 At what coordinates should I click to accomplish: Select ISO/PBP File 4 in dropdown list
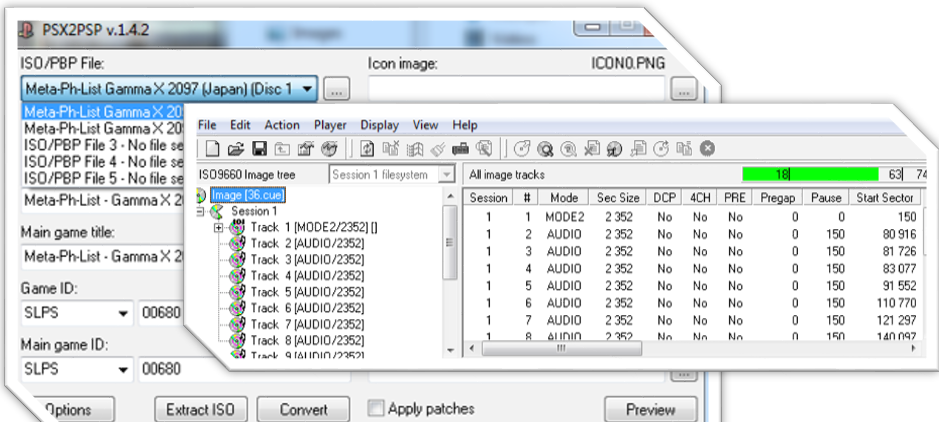click(104, 162)
